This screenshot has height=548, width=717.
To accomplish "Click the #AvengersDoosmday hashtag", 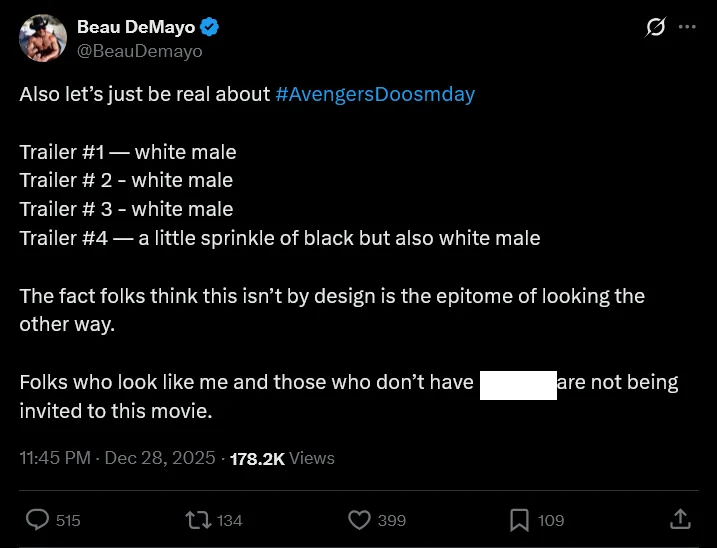I will (374, 95).
